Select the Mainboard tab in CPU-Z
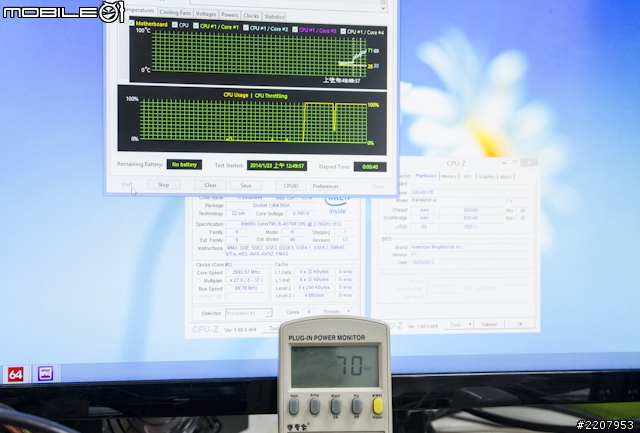 [426, 176]
